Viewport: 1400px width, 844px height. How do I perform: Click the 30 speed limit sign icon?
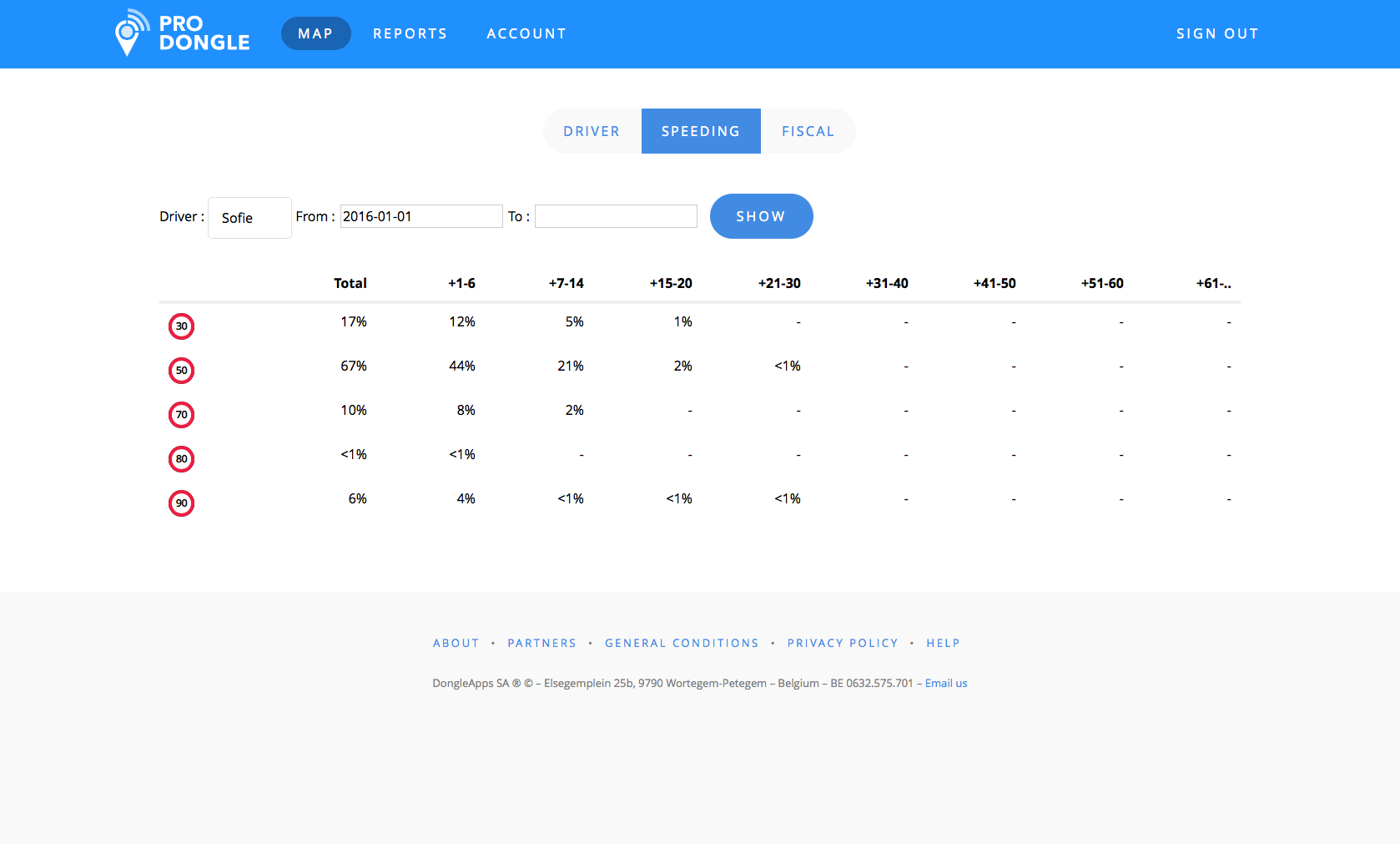tap(182, 326)
